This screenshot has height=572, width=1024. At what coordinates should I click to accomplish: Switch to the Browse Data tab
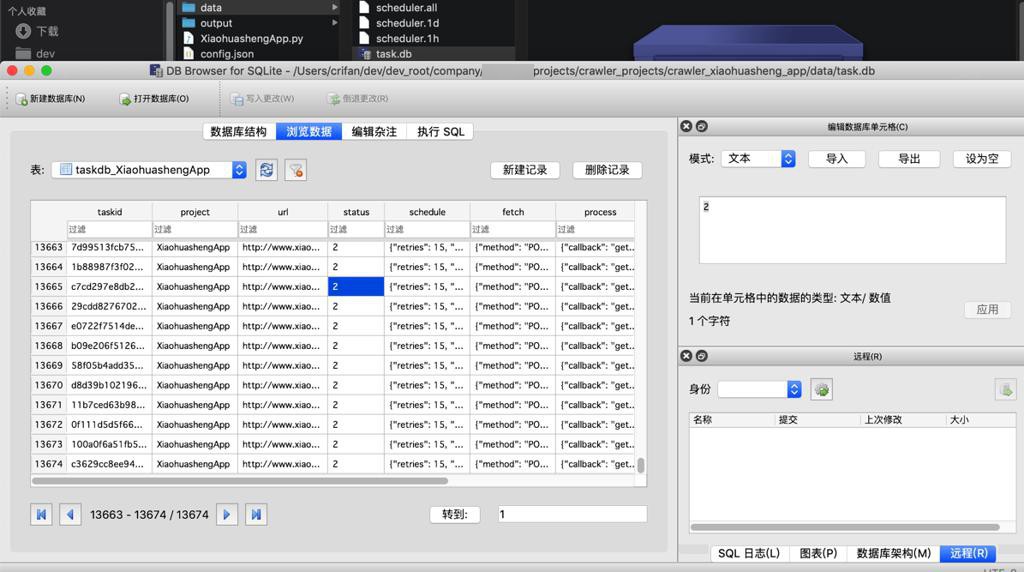pos(309,132)
